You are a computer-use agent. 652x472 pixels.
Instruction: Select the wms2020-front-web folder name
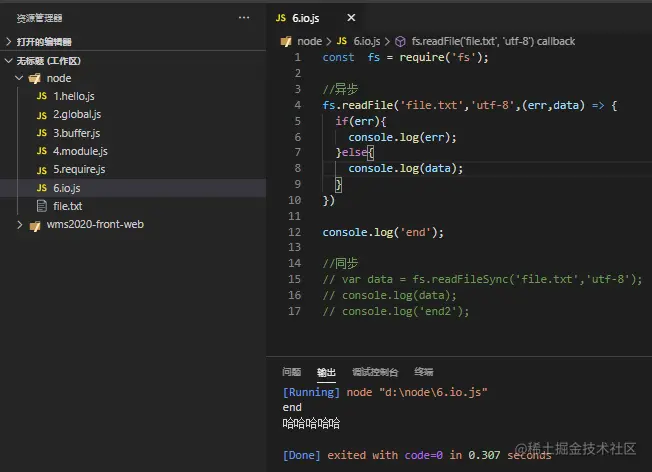tap(95, 224)
